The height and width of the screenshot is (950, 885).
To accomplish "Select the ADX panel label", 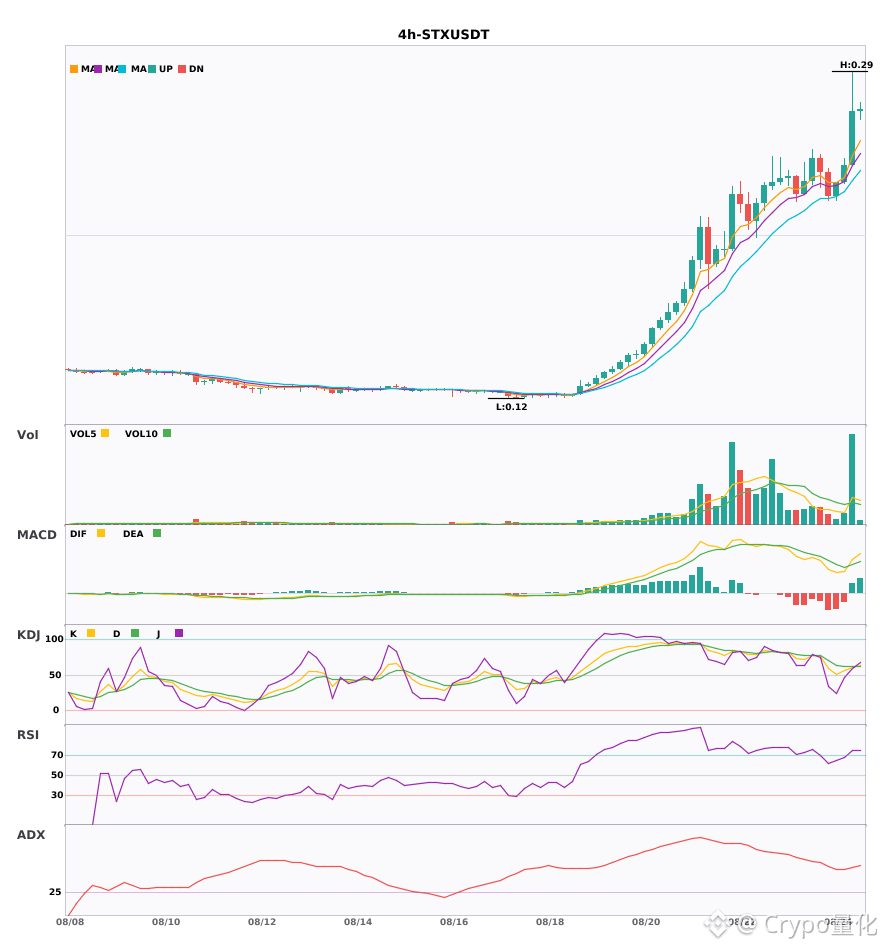I will click(31, 835).
